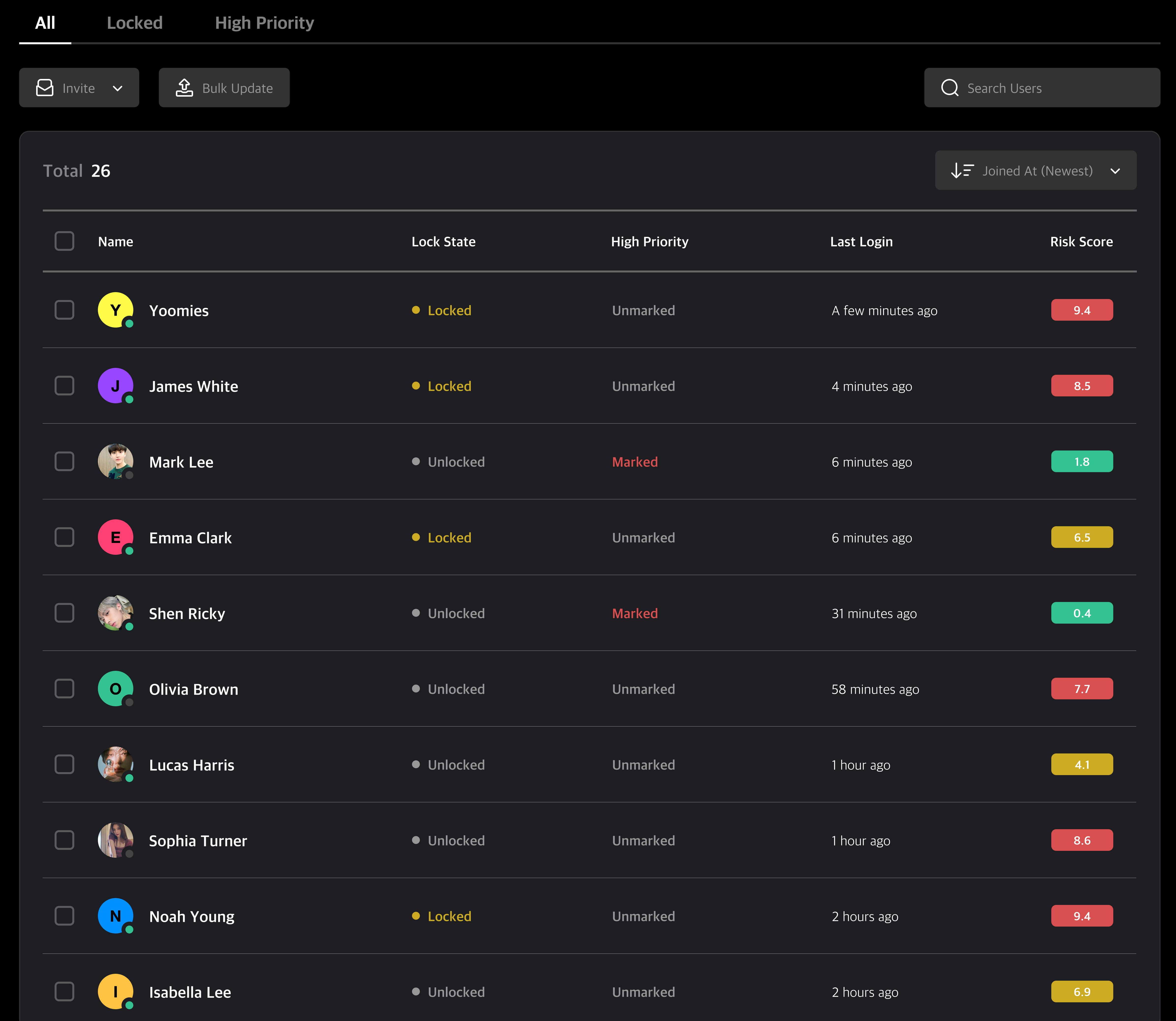Screen dimensions: 1176x1021
Task: Click Sophia Turner's name link
Action: 198,841
